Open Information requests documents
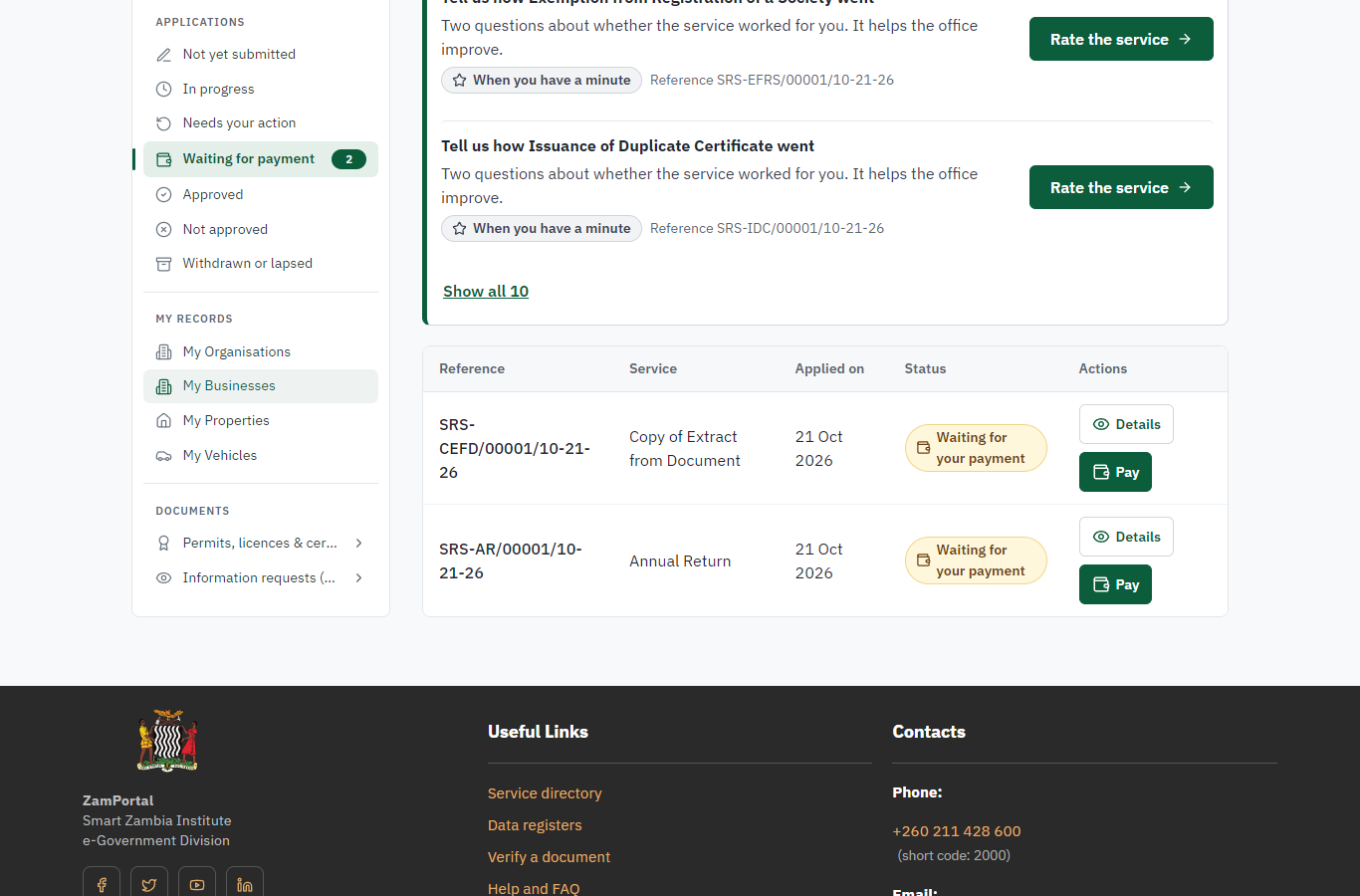 click(261, 578)
